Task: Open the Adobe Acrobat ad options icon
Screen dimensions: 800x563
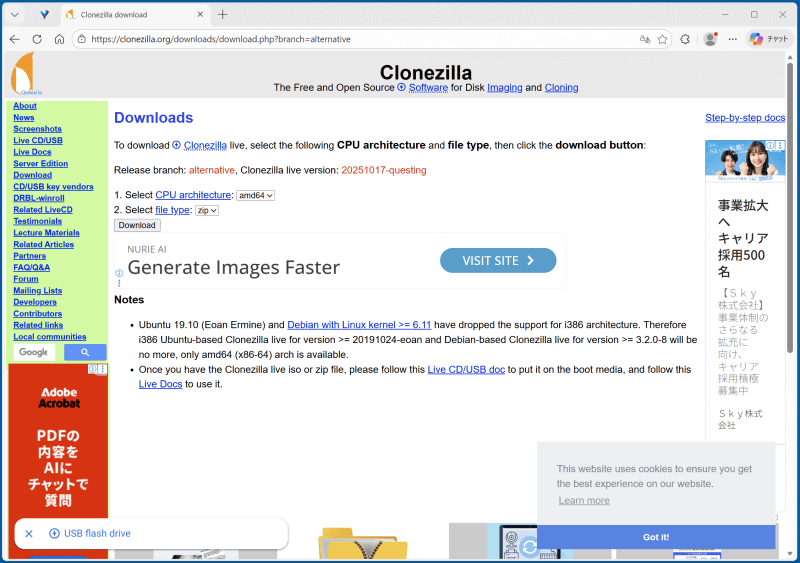Action: (103, 369)
